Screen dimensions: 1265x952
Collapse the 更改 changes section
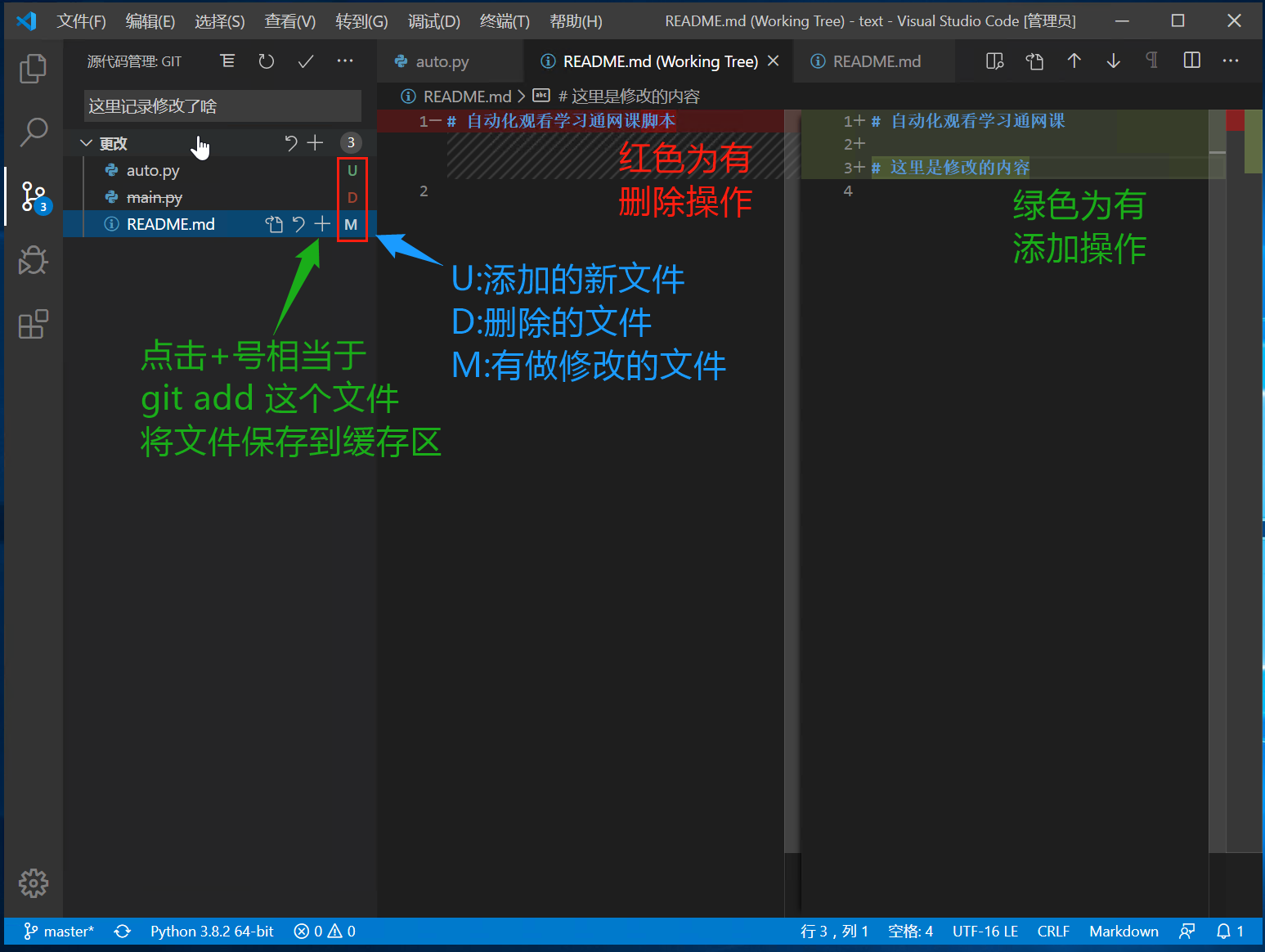click(x=87, y=142)
